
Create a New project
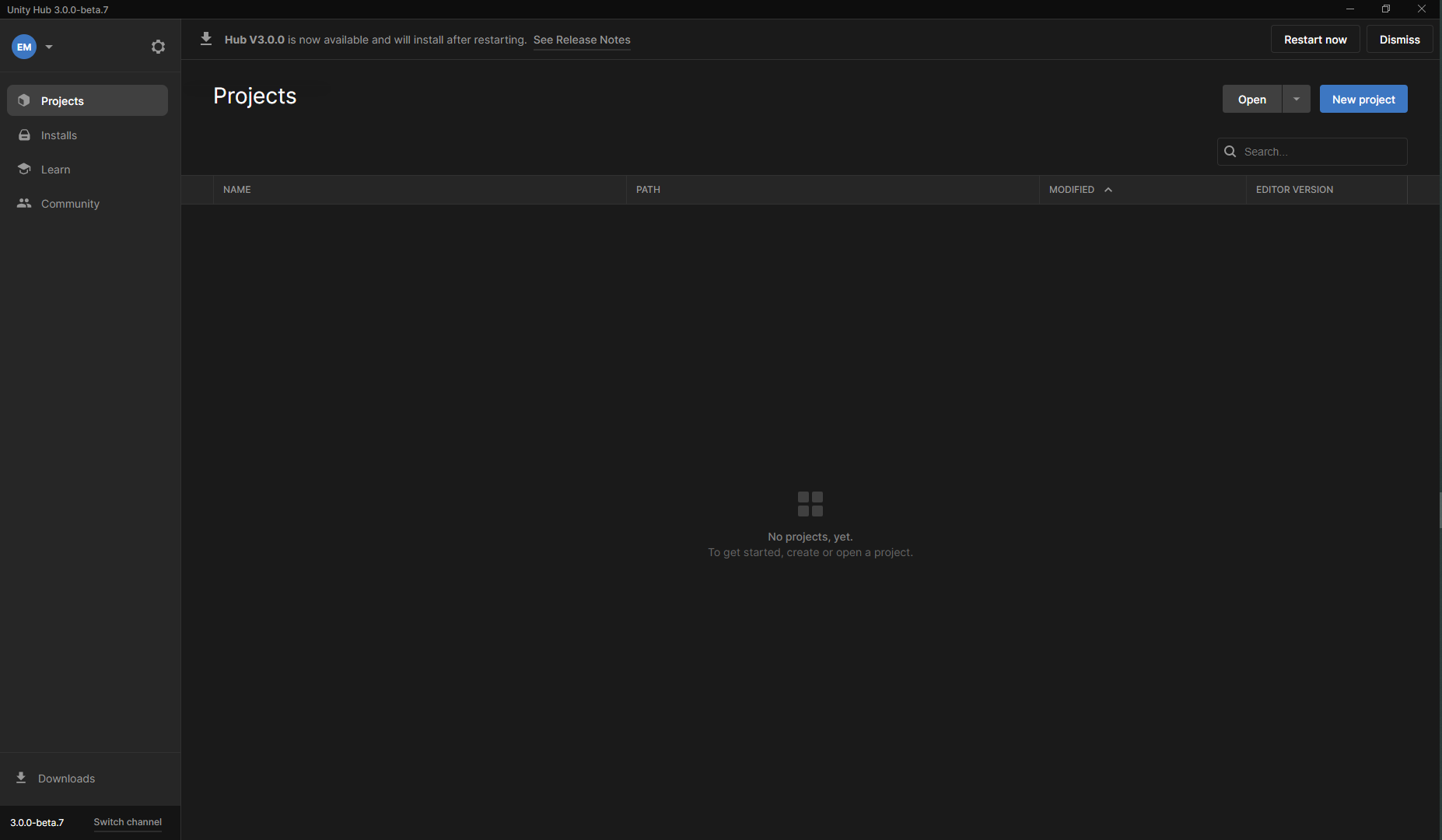[1363, 99]
